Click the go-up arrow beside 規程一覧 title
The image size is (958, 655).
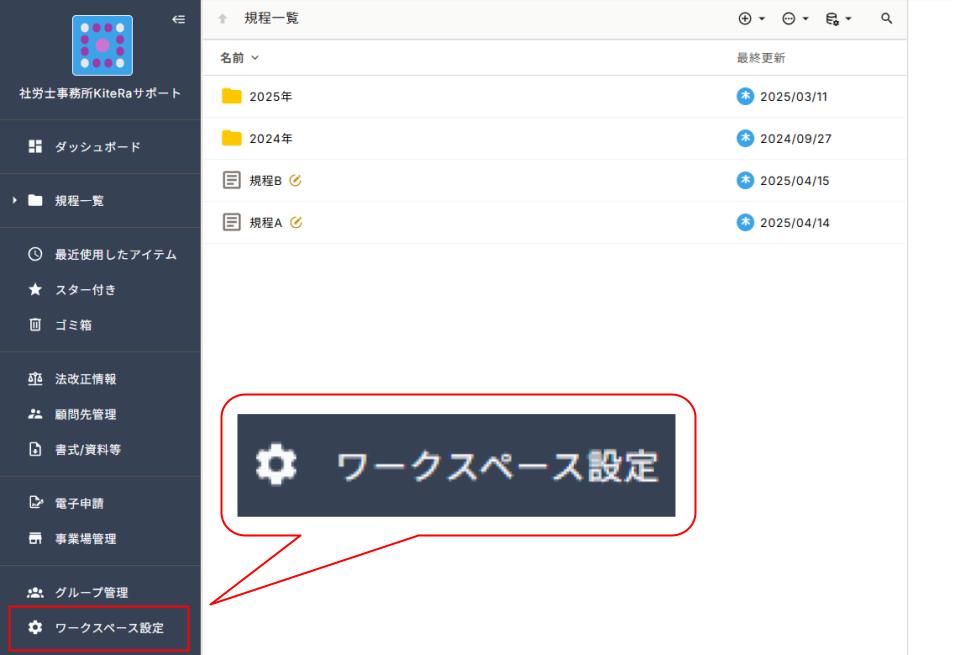[223, 19]
